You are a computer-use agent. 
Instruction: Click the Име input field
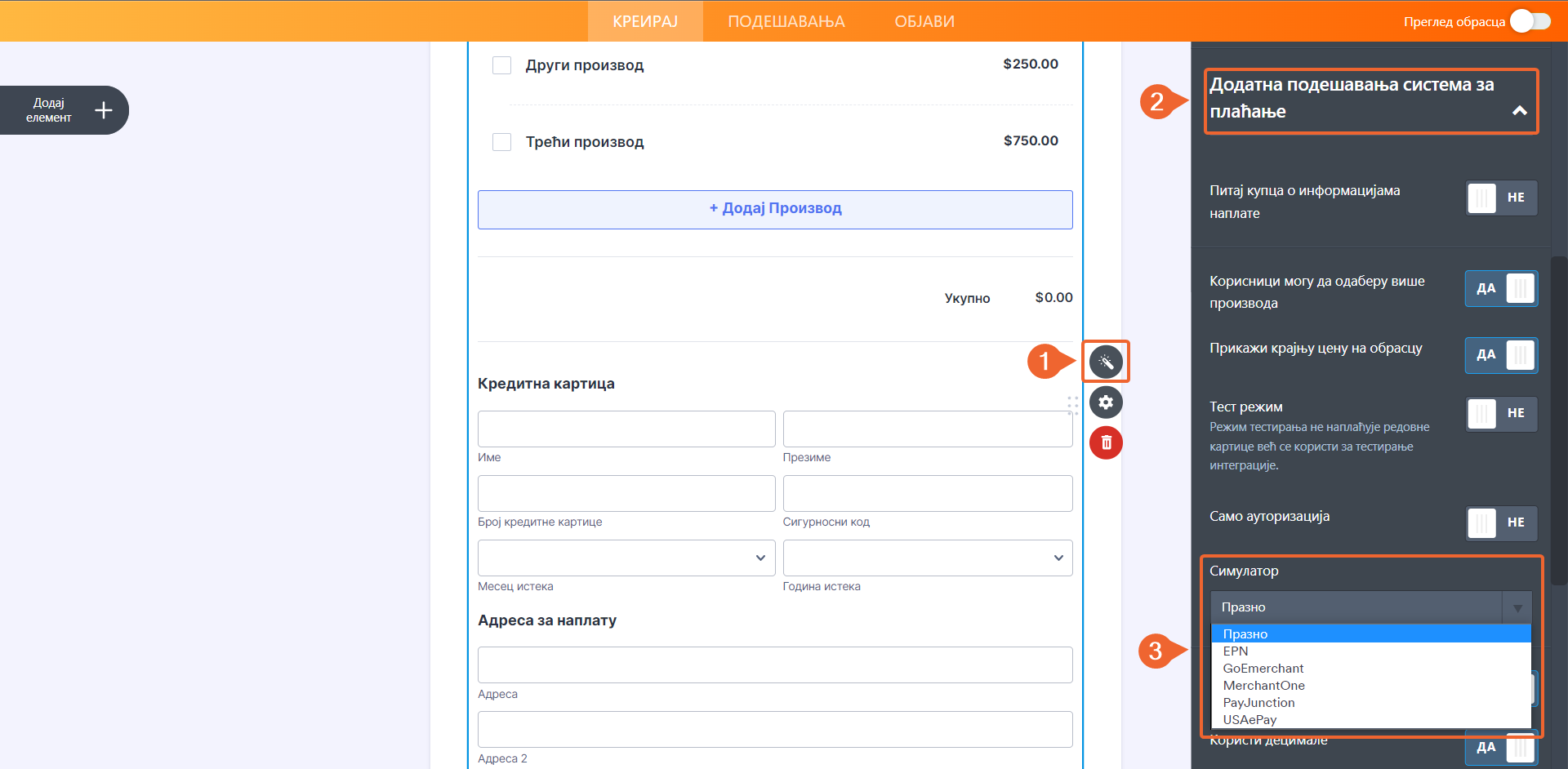626,429
